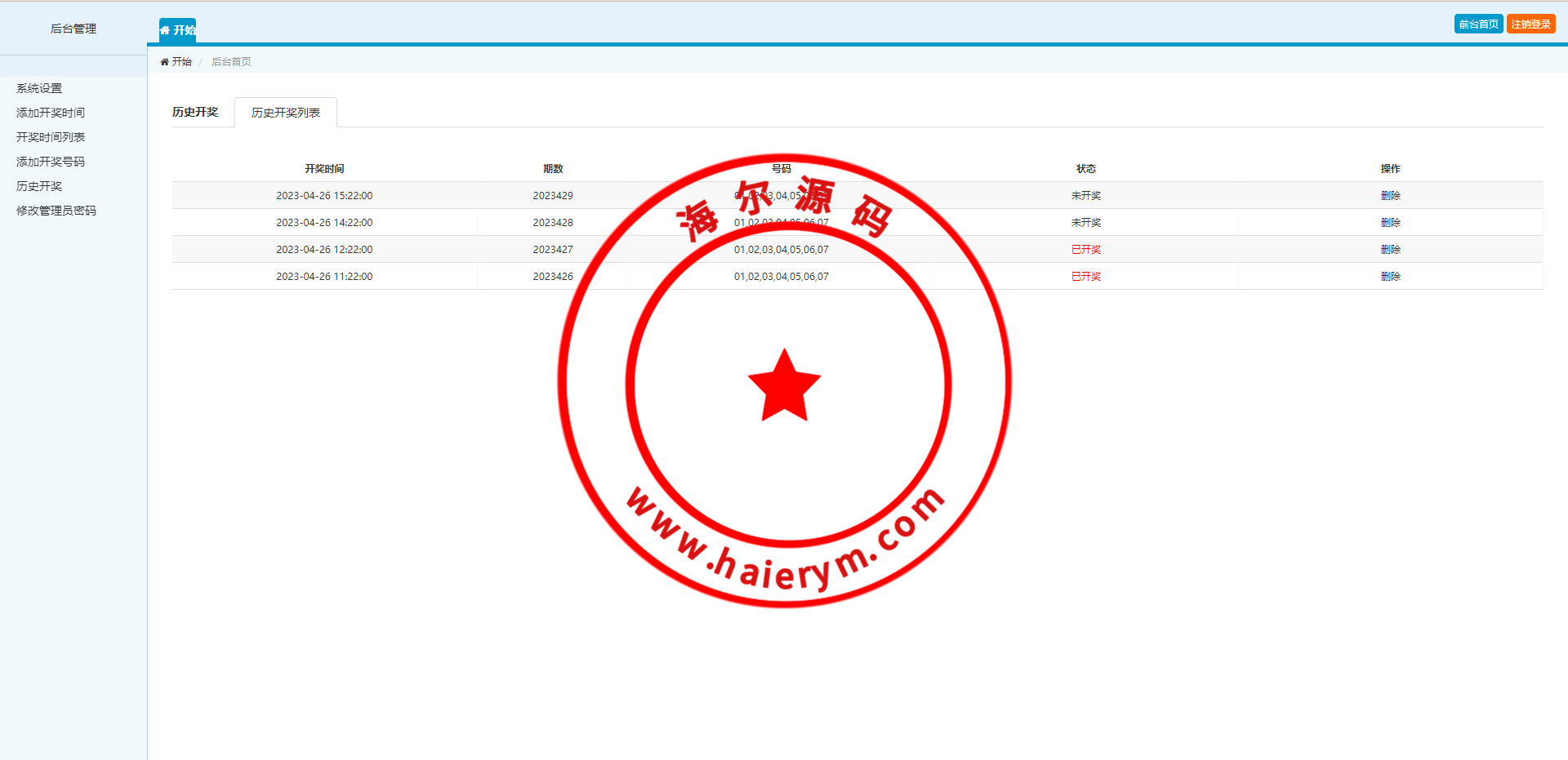Click the 状态 column header
This screenshot has width=1568, height=760.
(1085, 169)
